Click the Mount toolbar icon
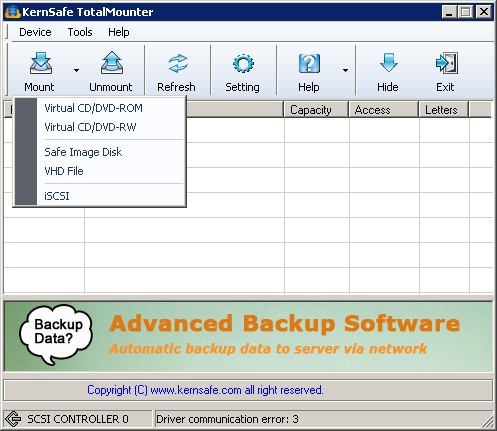 tap(40, 63)
